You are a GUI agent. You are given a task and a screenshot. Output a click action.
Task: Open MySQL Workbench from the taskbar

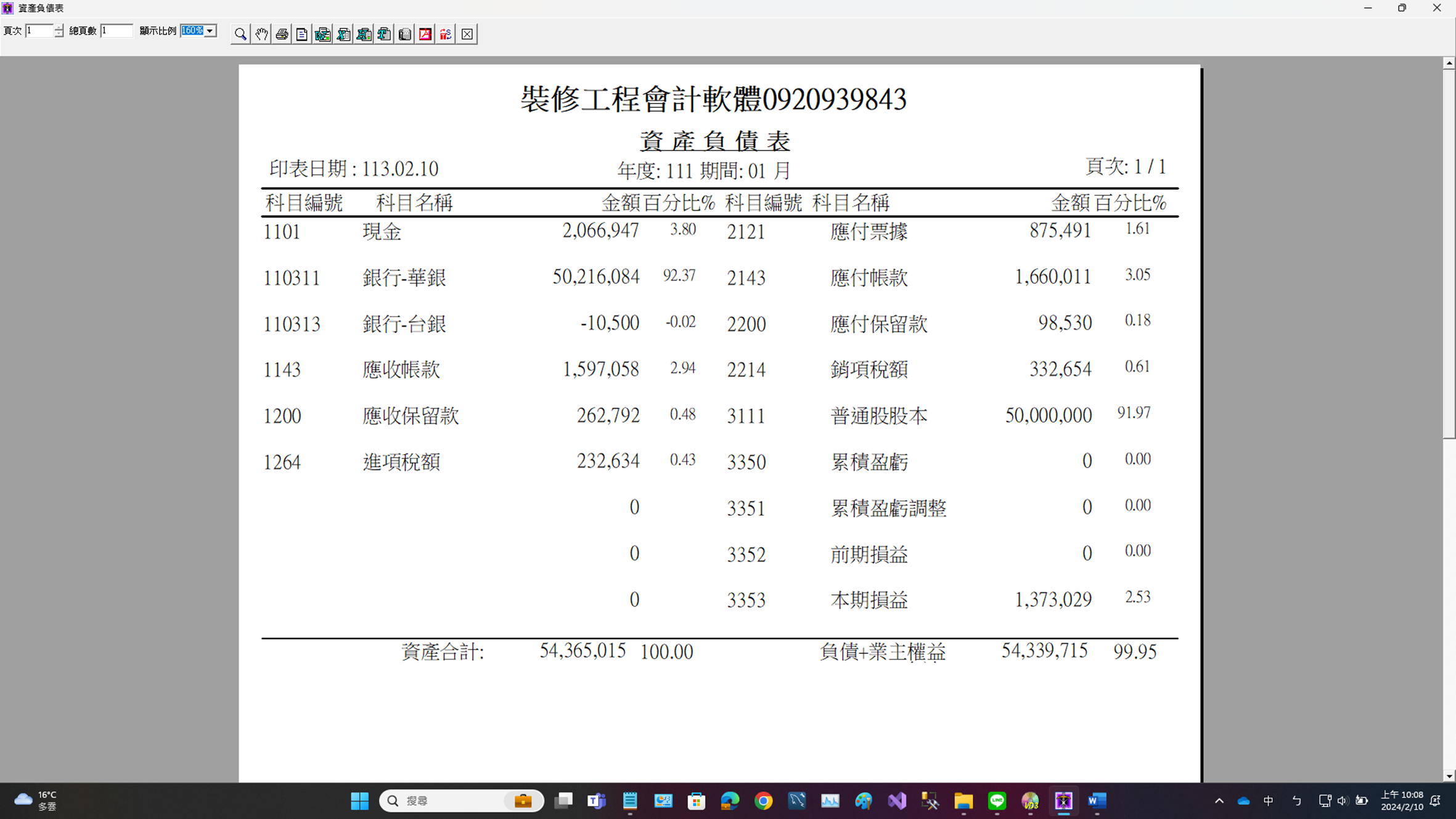tap(796, 801)
